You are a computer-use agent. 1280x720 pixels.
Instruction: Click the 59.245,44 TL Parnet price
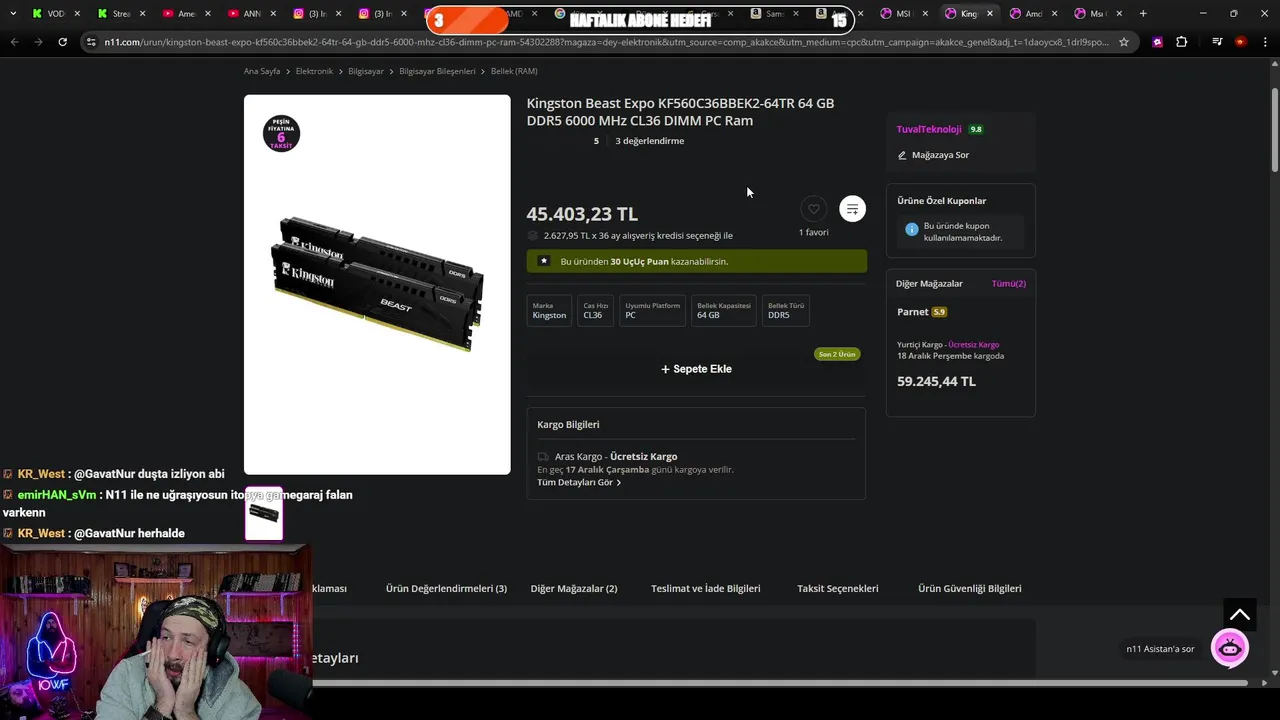point(936,381)
